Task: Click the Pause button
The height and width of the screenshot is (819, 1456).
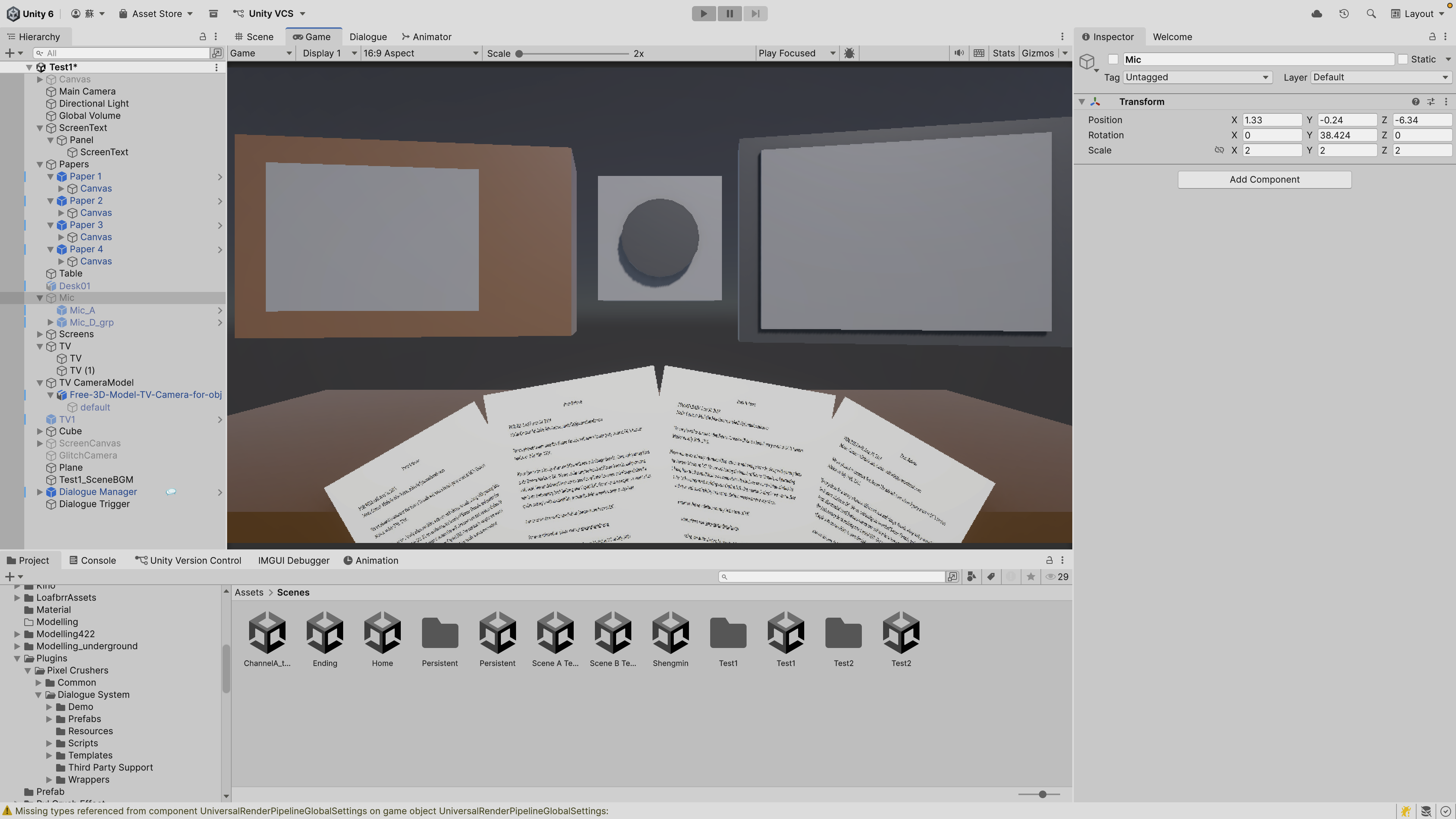Action: [729, 14]
